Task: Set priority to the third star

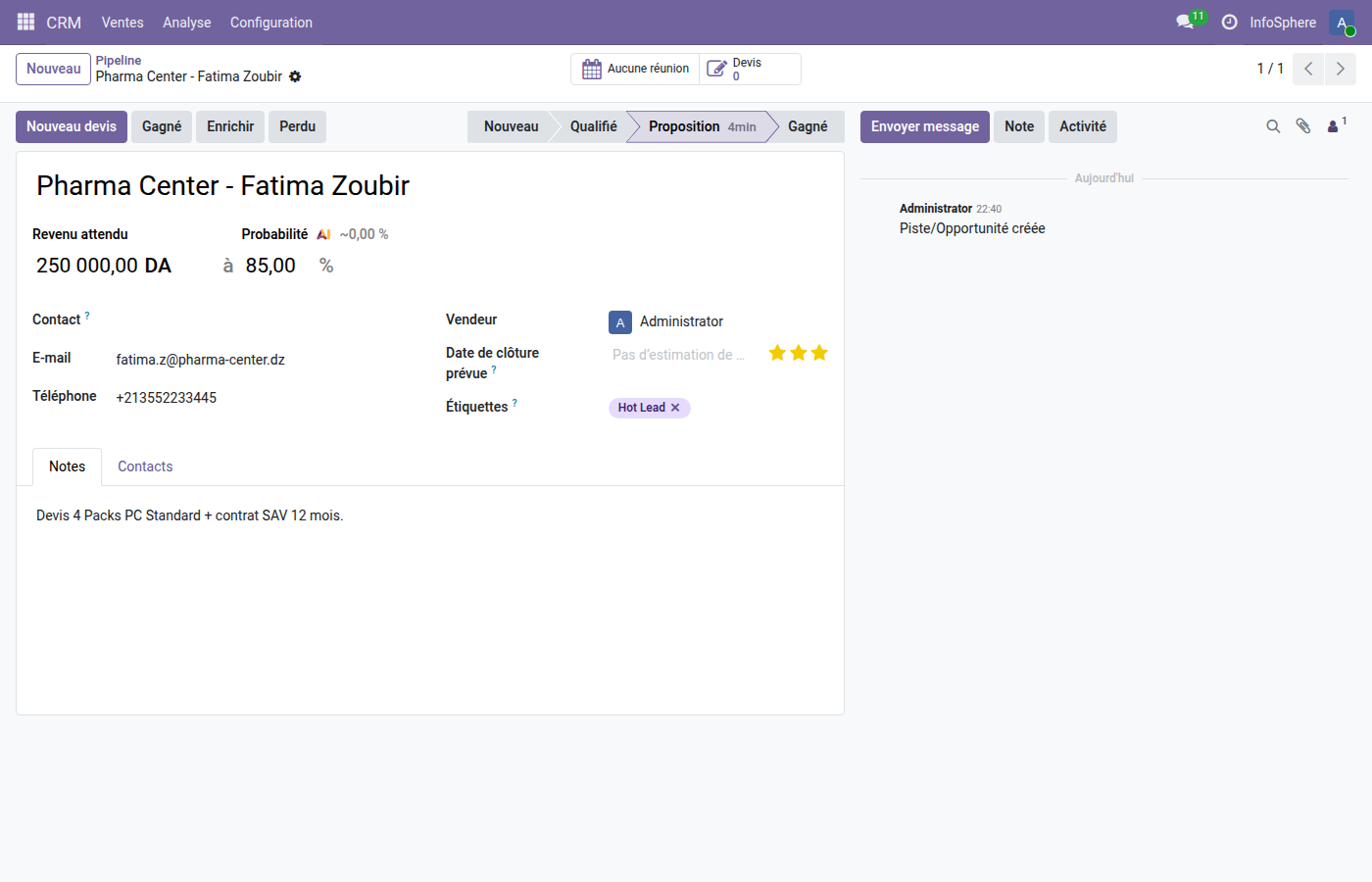Action: tap(819, 353)
